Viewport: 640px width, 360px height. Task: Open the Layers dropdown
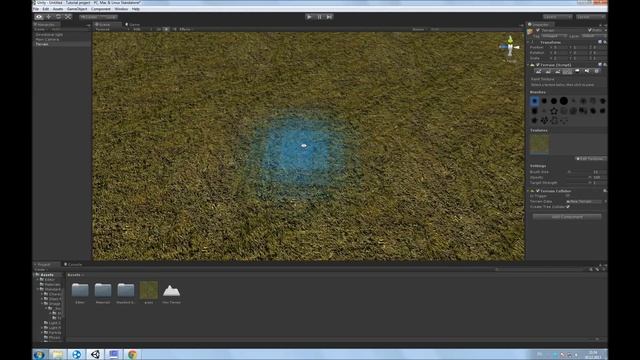click(558, 17)
